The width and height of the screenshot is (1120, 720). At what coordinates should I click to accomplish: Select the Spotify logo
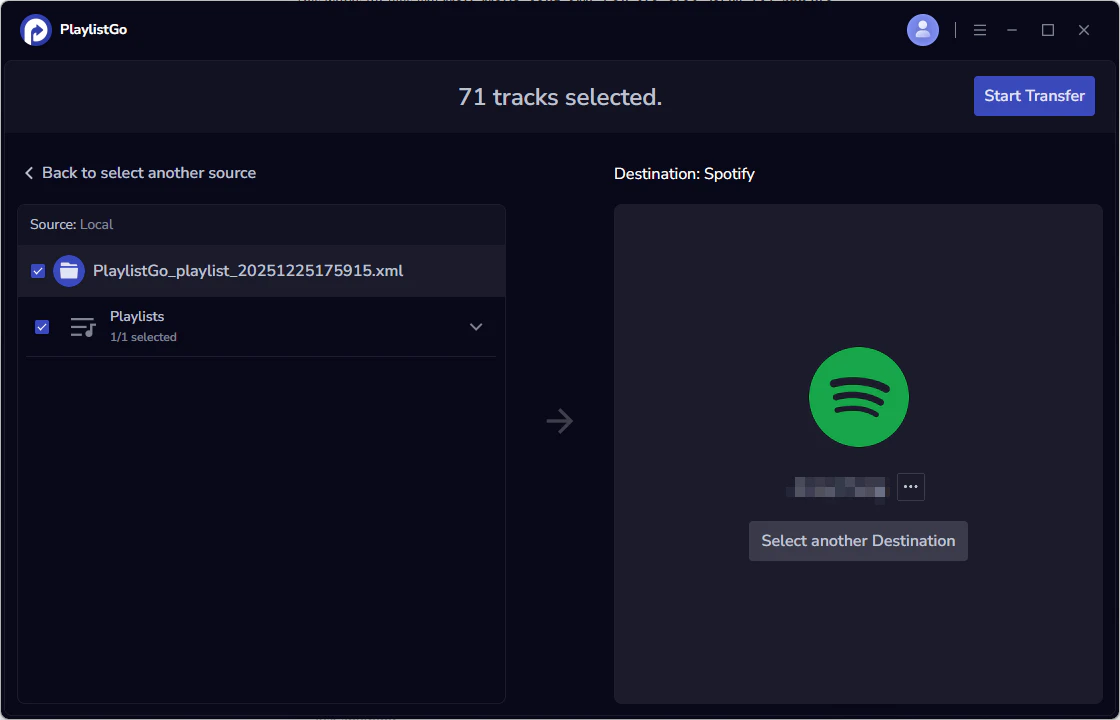click(x=858, y=397)
